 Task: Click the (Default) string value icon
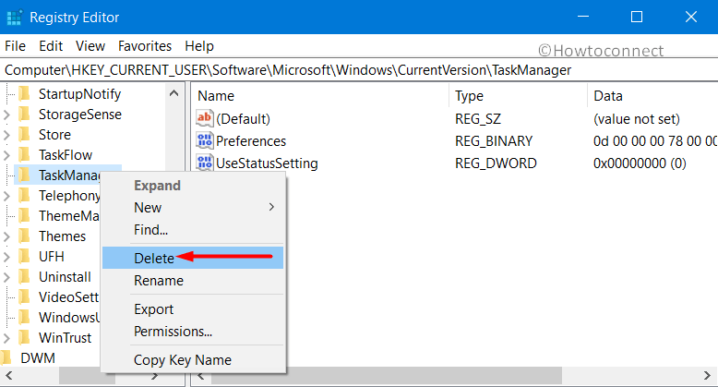coord(204,118)
